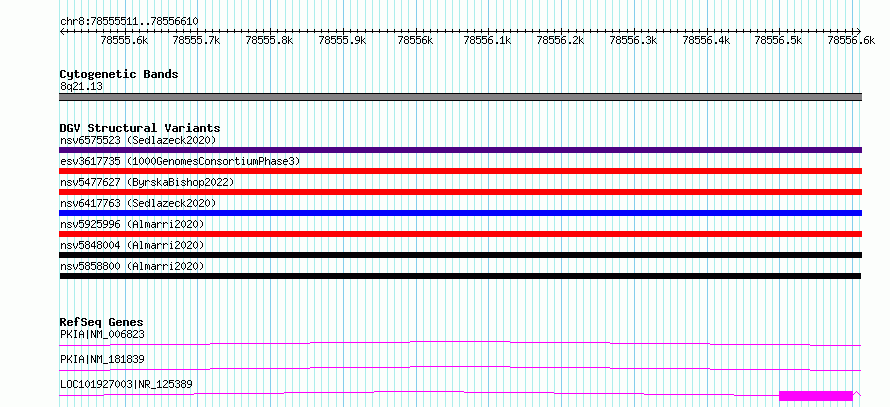Click the purple nsv6575523 variant bar
This screenshot has height=407, width=890.
click(x=460, y=150)
